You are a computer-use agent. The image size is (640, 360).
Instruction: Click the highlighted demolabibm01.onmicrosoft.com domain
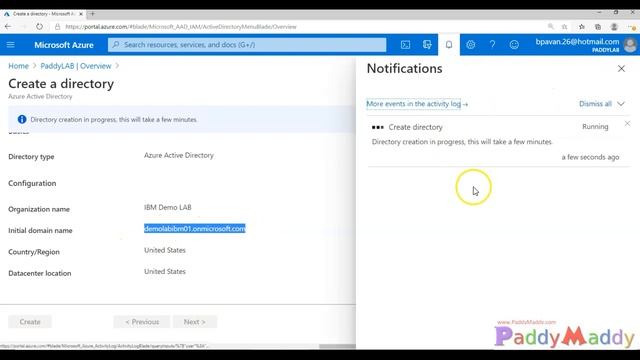coord(195,229)
